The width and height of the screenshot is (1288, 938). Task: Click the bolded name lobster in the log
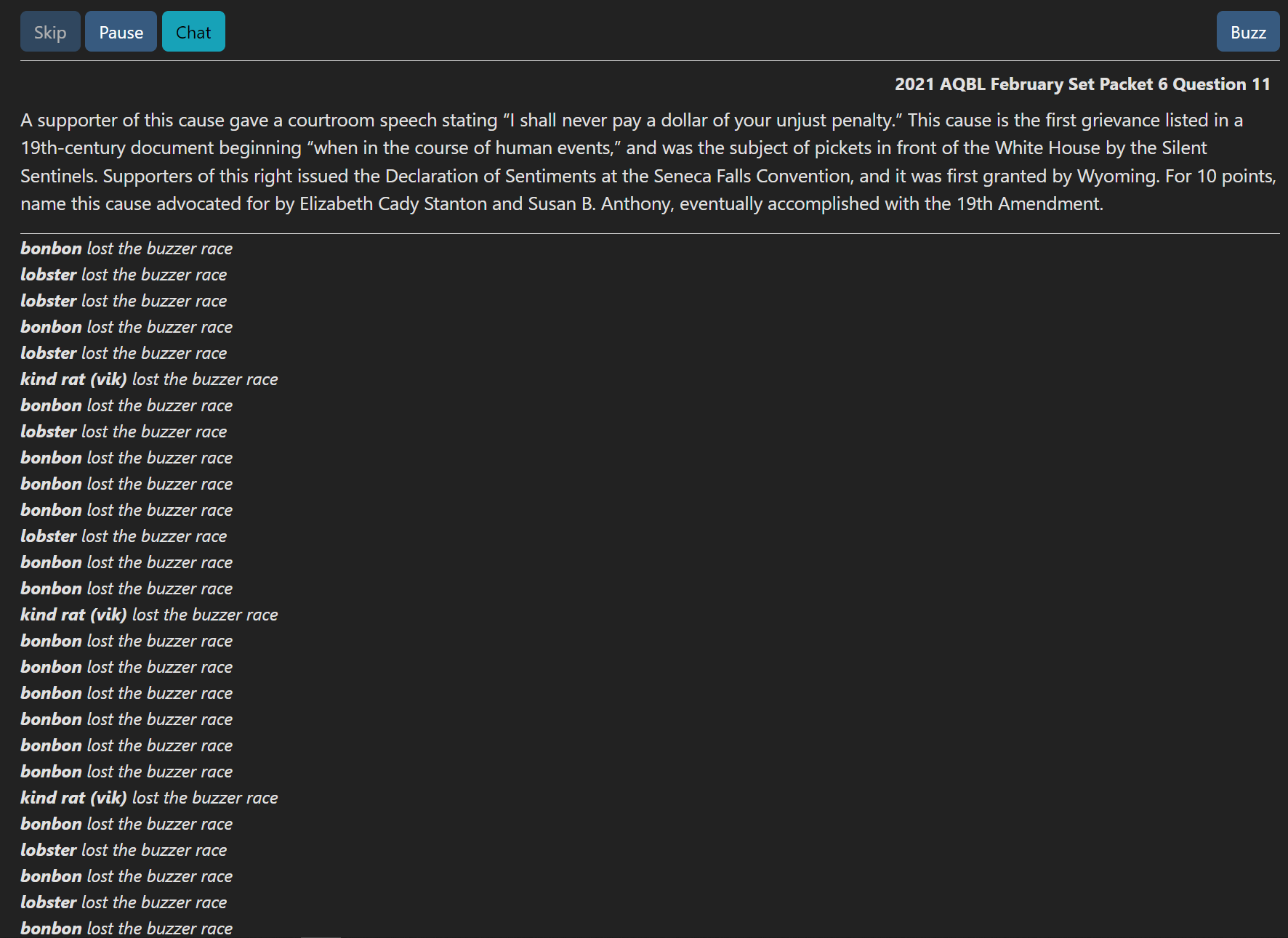click(x=48, y=275)
